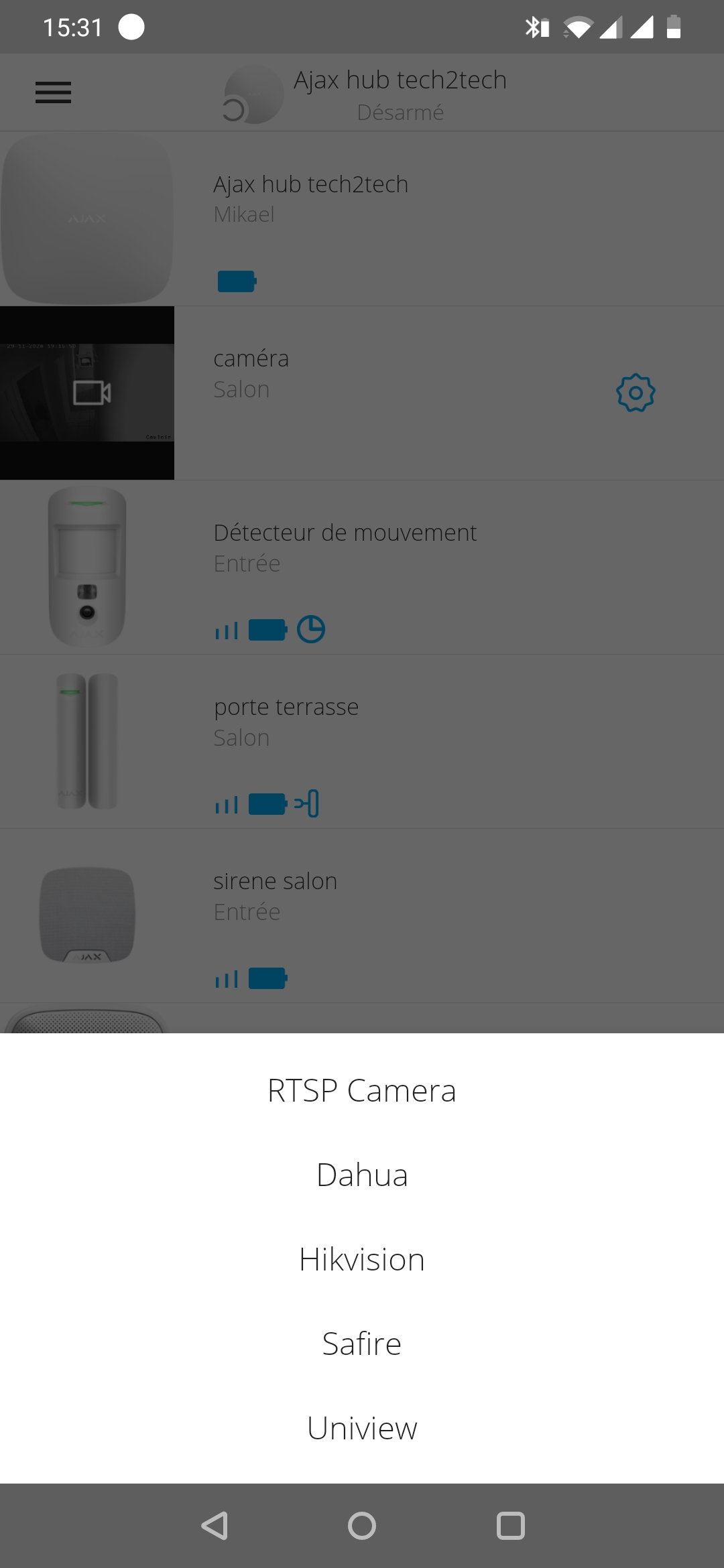Select Uniview camera brand
Viewport: 724px width, 1568px height.
pos(362,1428)
